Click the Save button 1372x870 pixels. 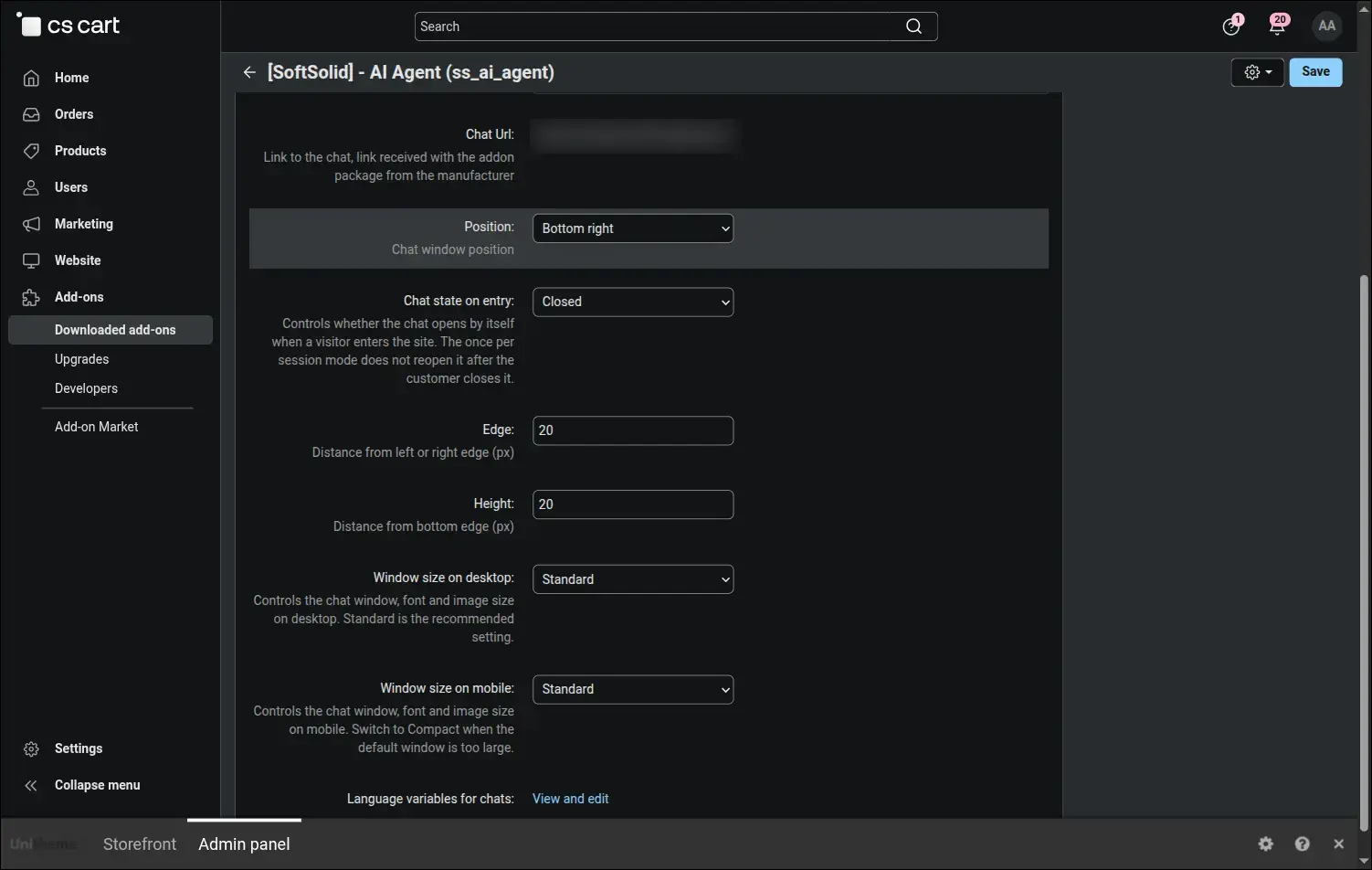point(1315,72)
